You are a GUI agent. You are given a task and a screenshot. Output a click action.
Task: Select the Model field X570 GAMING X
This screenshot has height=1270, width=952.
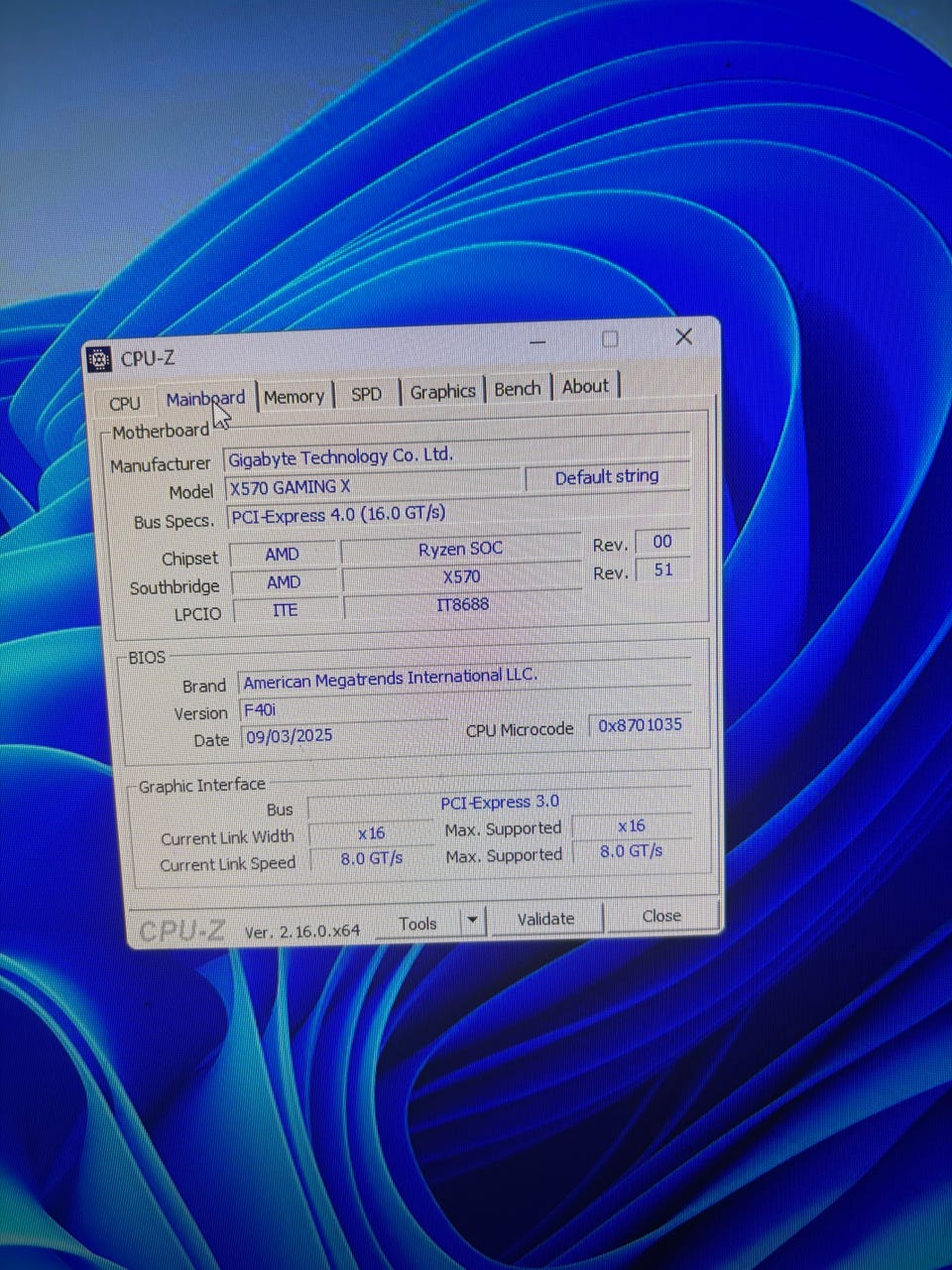tap(372, 486)
